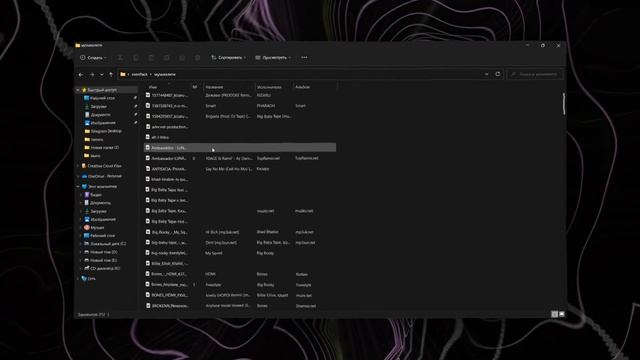This screenshot has height=360, width=640.
Task: Go back with the left arrow button
Action: point(81,74)
